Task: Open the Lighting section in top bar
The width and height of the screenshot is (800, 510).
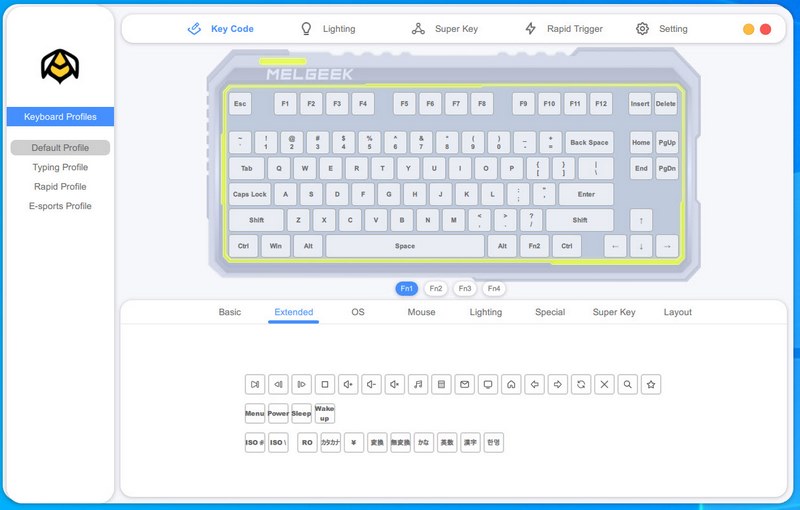Action: 328,29
